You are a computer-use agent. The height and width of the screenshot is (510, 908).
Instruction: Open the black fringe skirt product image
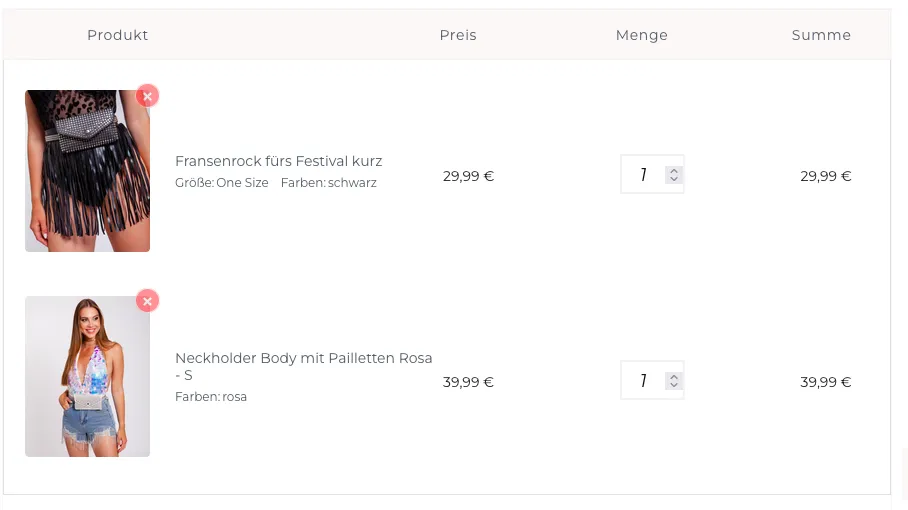[x=87, y=171]
